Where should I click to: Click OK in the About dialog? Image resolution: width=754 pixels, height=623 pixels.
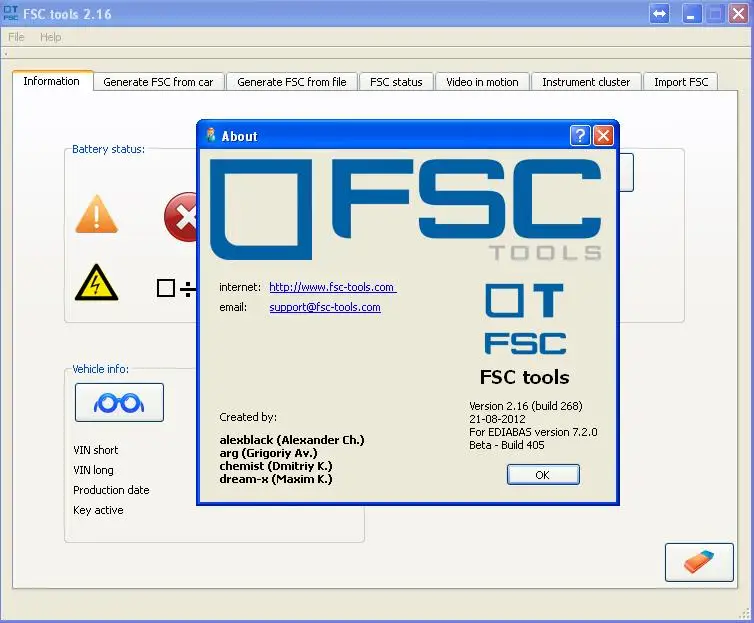pos(543,475)
